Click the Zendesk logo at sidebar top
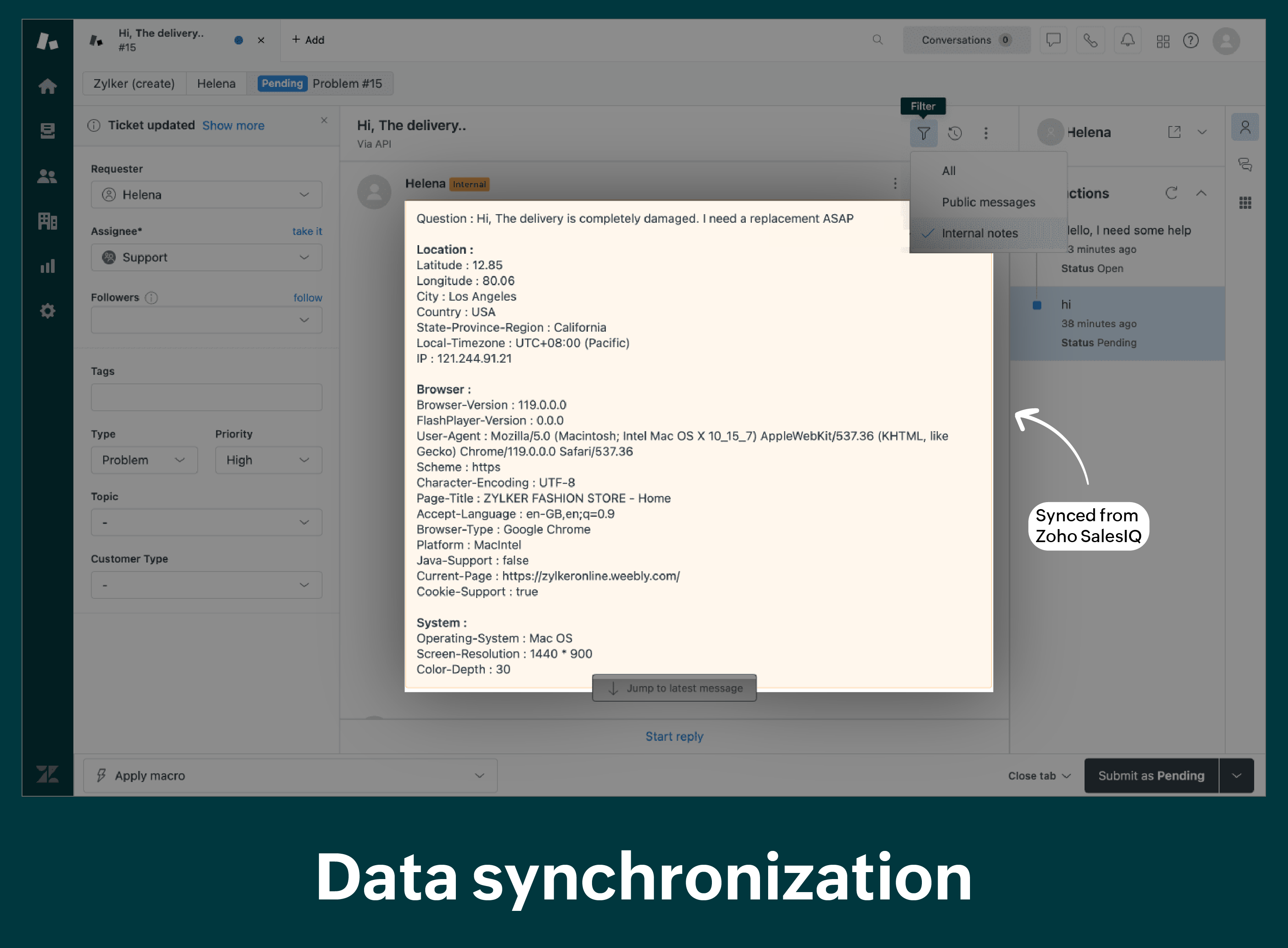Screen dimensions: 1288x948 [x=48, y=41]
